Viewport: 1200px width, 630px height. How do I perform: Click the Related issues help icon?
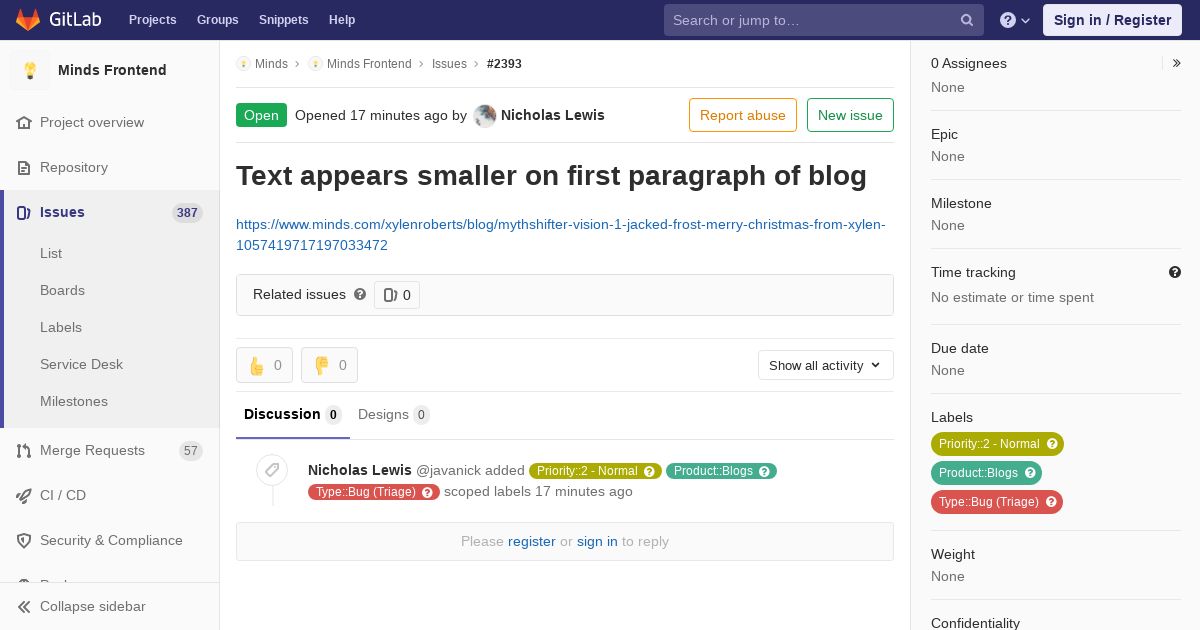(x=360, y=295)
